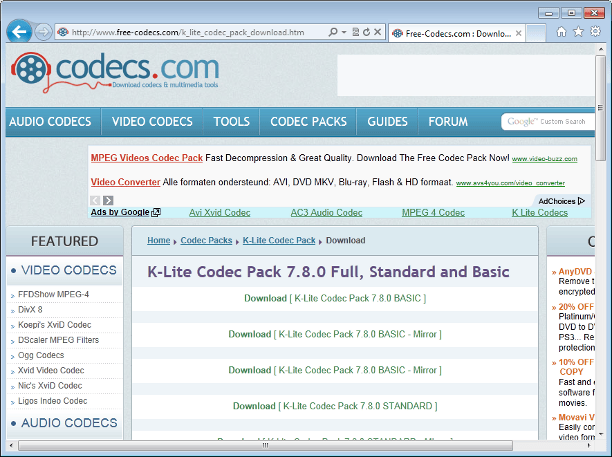
Task: Open the AUDIO CODECS navigation menu
Action: pyautogui.click(x=50, y=122)
